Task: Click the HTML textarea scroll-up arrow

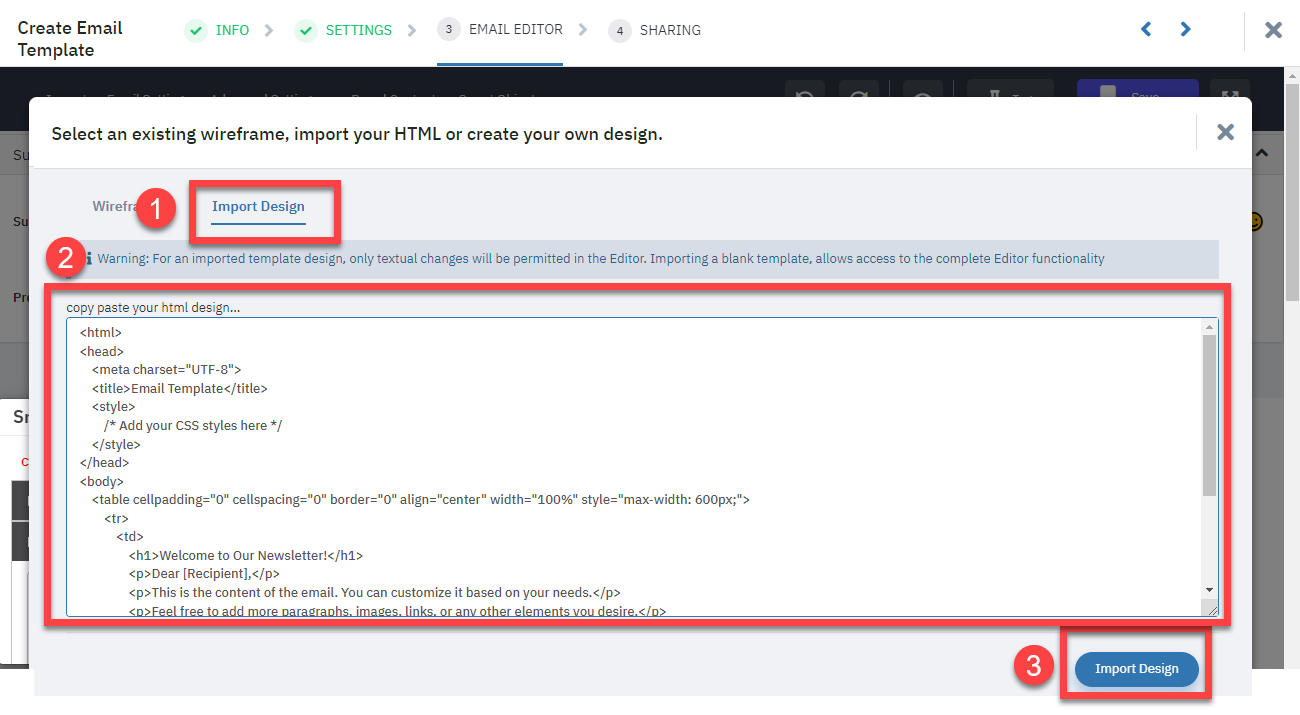Action: point(1210,327)
